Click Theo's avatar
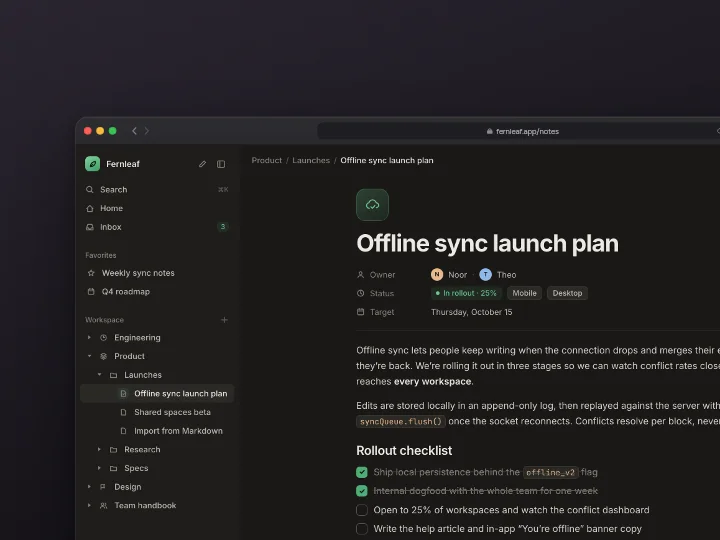Screen dimensions: 720x540 [x=485, y=275]
